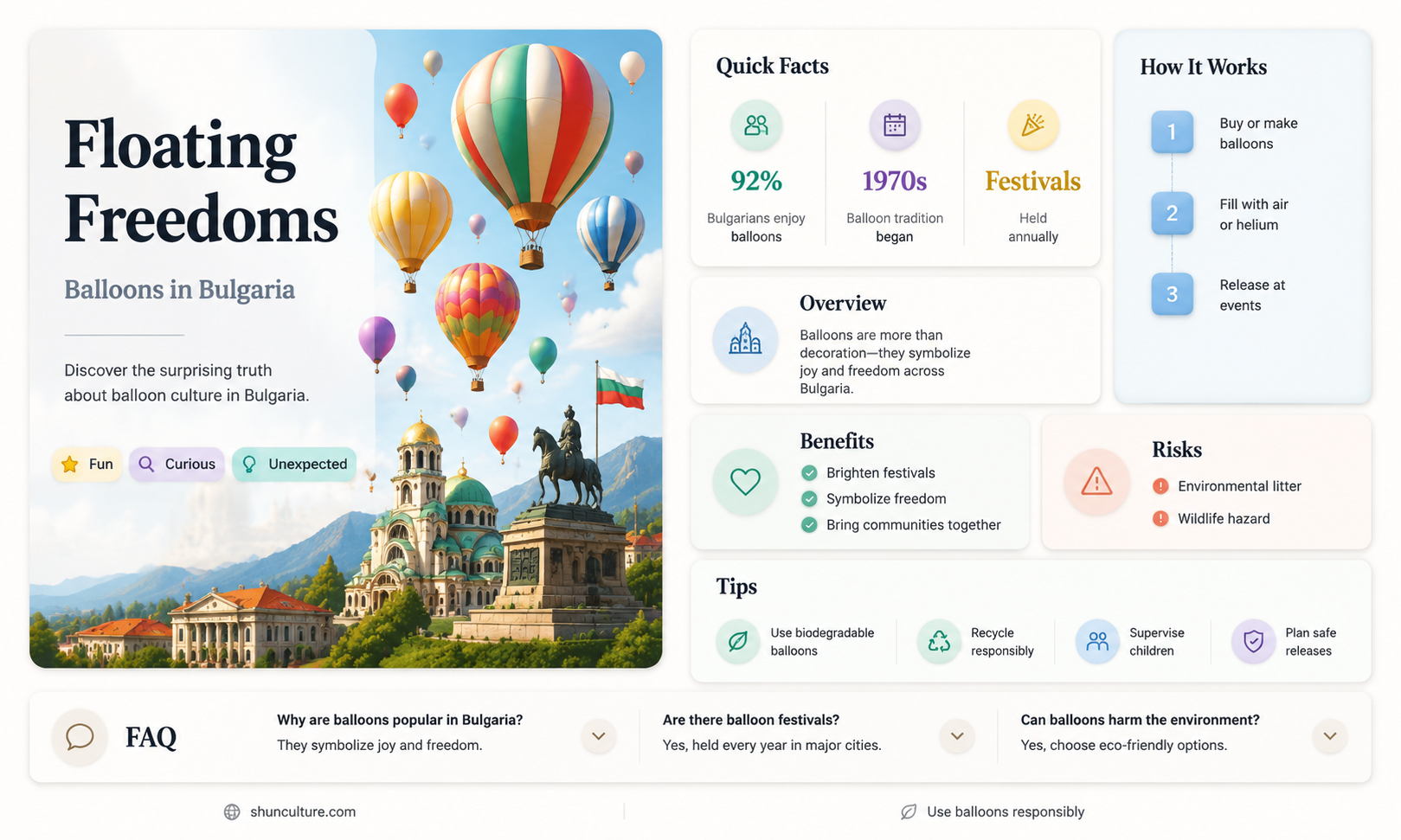This screenshot has height=840, width=1401.
Task: Click the warning triangle icon in Risks
Action: click(1096, 481)
